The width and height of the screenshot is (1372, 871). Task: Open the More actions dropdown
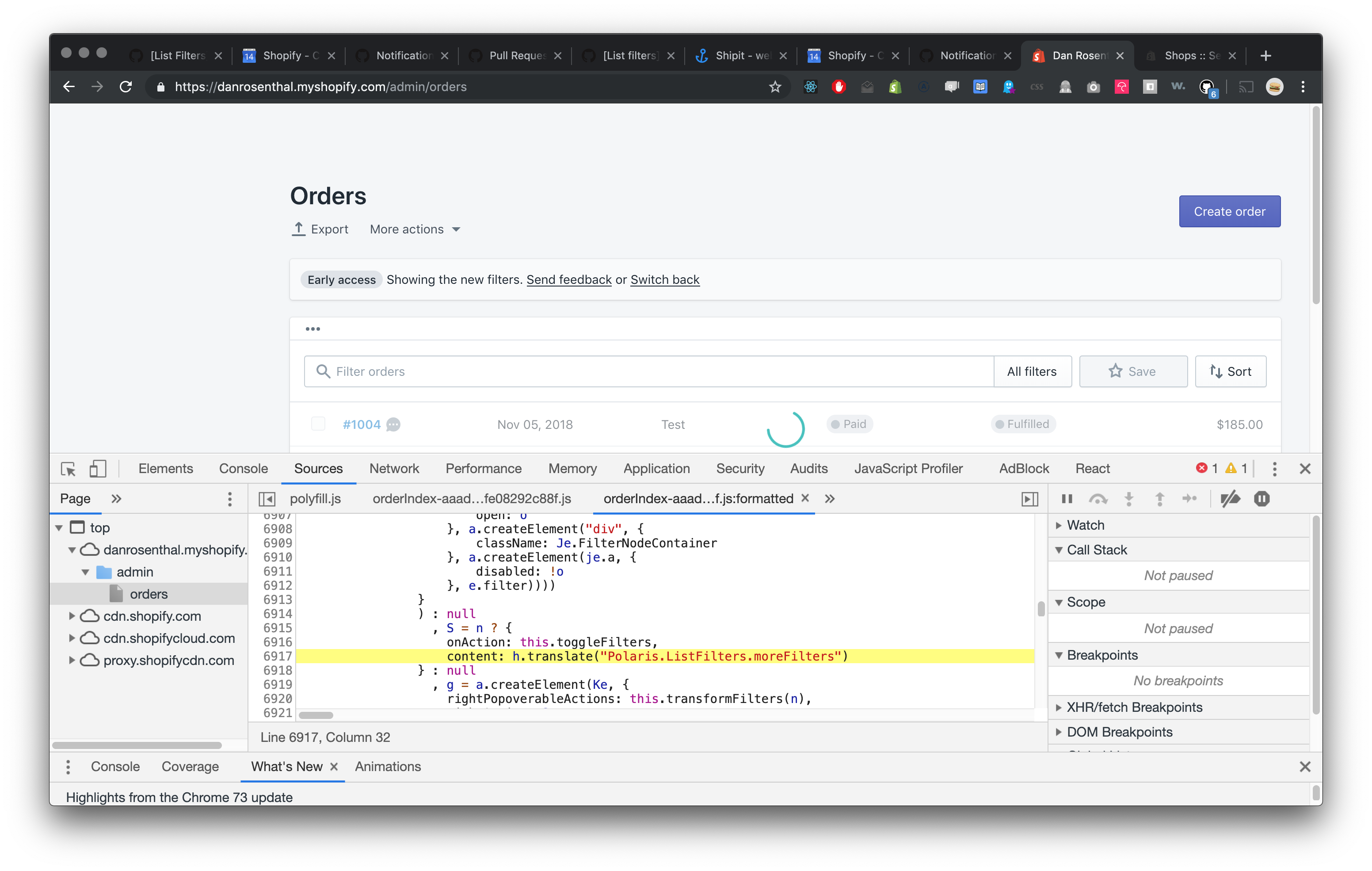point(415,229)
